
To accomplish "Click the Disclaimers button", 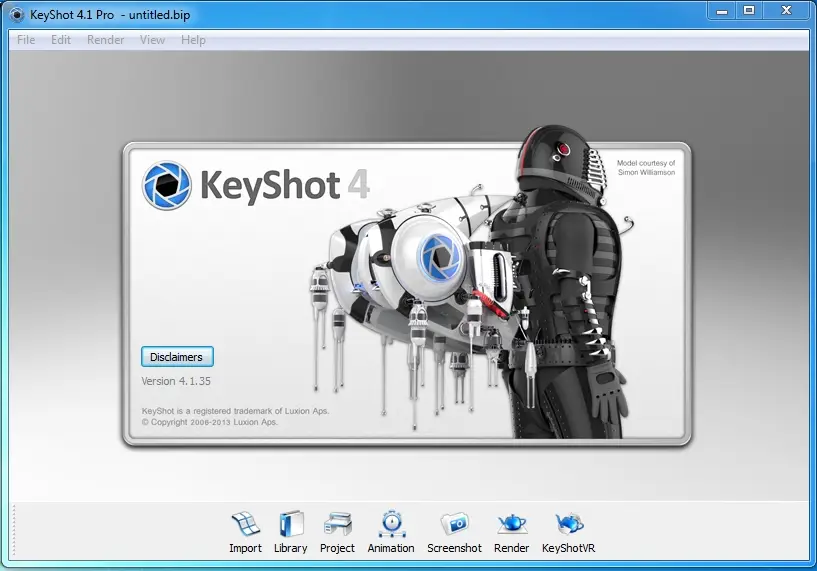I will tap(177, 357).
